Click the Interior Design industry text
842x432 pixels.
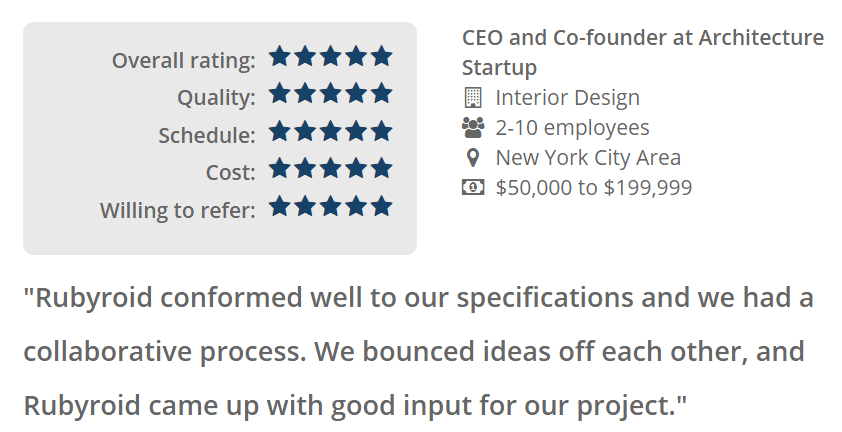[x=567, y=98]
